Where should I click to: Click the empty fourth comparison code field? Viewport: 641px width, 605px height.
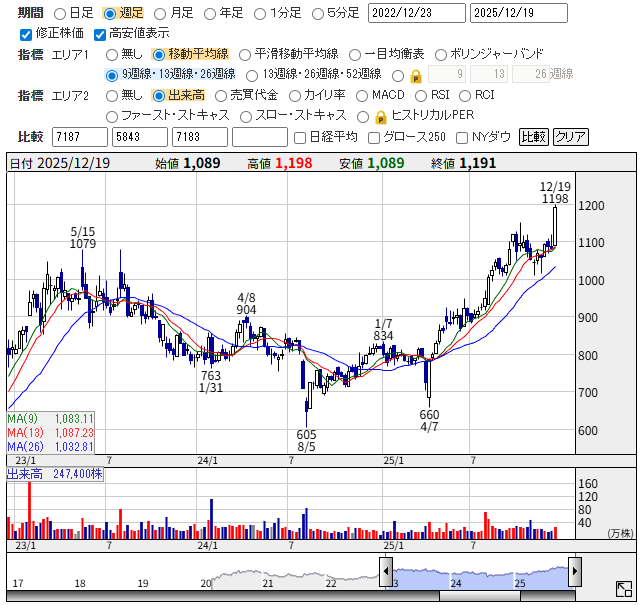260,137
